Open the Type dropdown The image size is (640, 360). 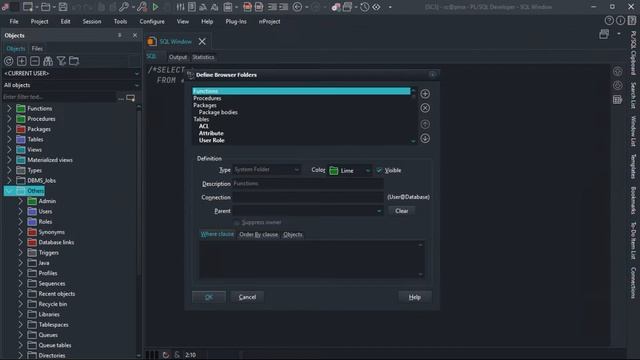click(x=296, y=170)
